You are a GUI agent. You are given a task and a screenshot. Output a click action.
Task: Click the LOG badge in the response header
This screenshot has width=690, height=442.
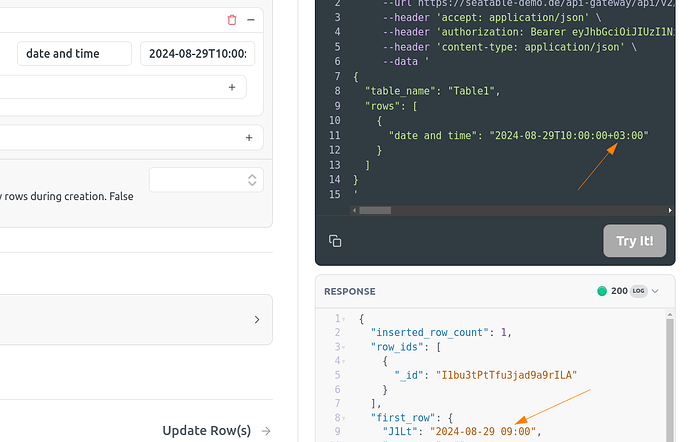[639, 291]
